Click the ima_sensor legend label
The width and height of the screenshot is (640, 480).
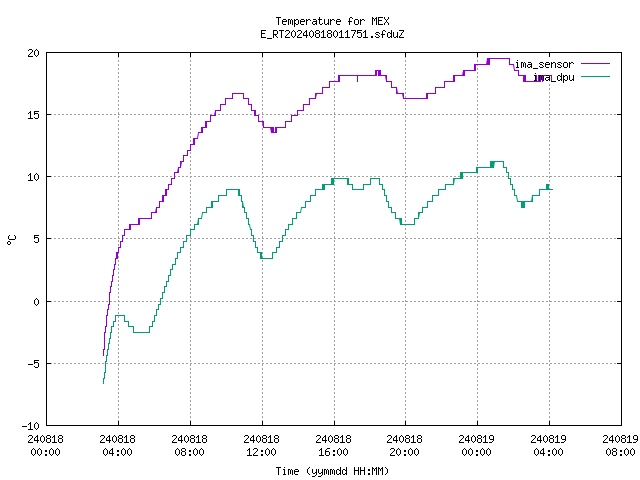(544, 64)
